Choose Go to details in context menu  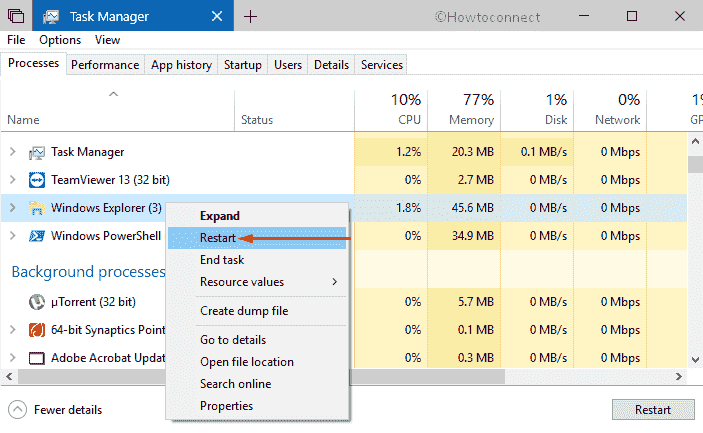pyautogui.click(x=257, y=340)
